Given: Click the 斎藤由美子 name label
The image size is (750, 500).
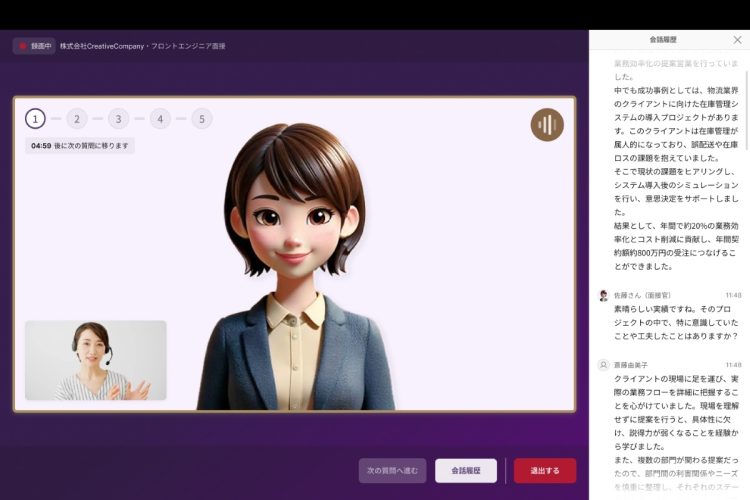Looking at the screenshot, I should pyautogui.click(x=631, y=365).
